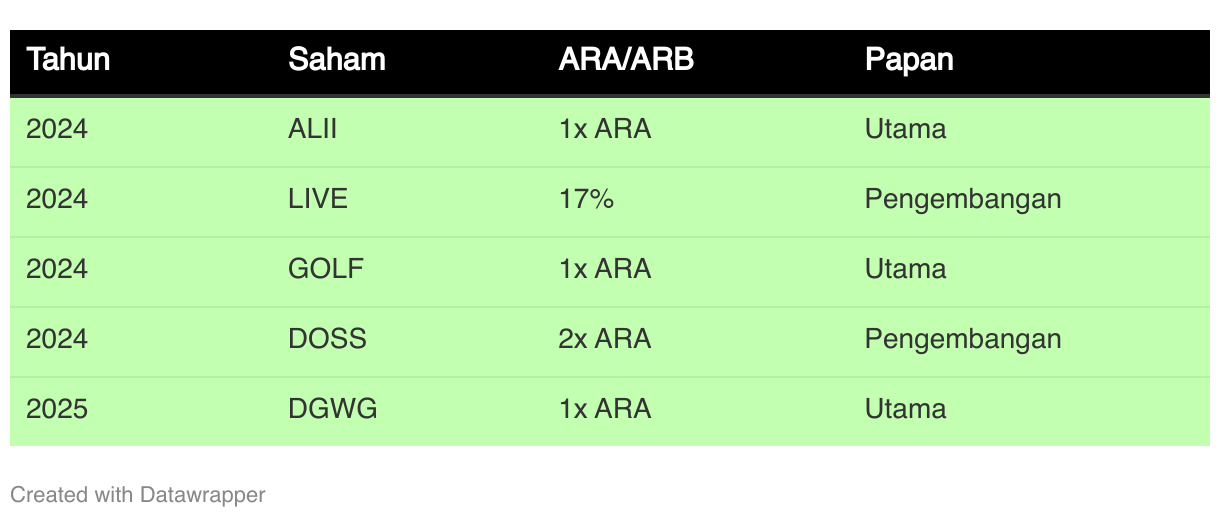The height and width of the screenshot is (518, 1220).
Task: Select Pengembangan in the DOSS row
Action: (x=963, y=339)
